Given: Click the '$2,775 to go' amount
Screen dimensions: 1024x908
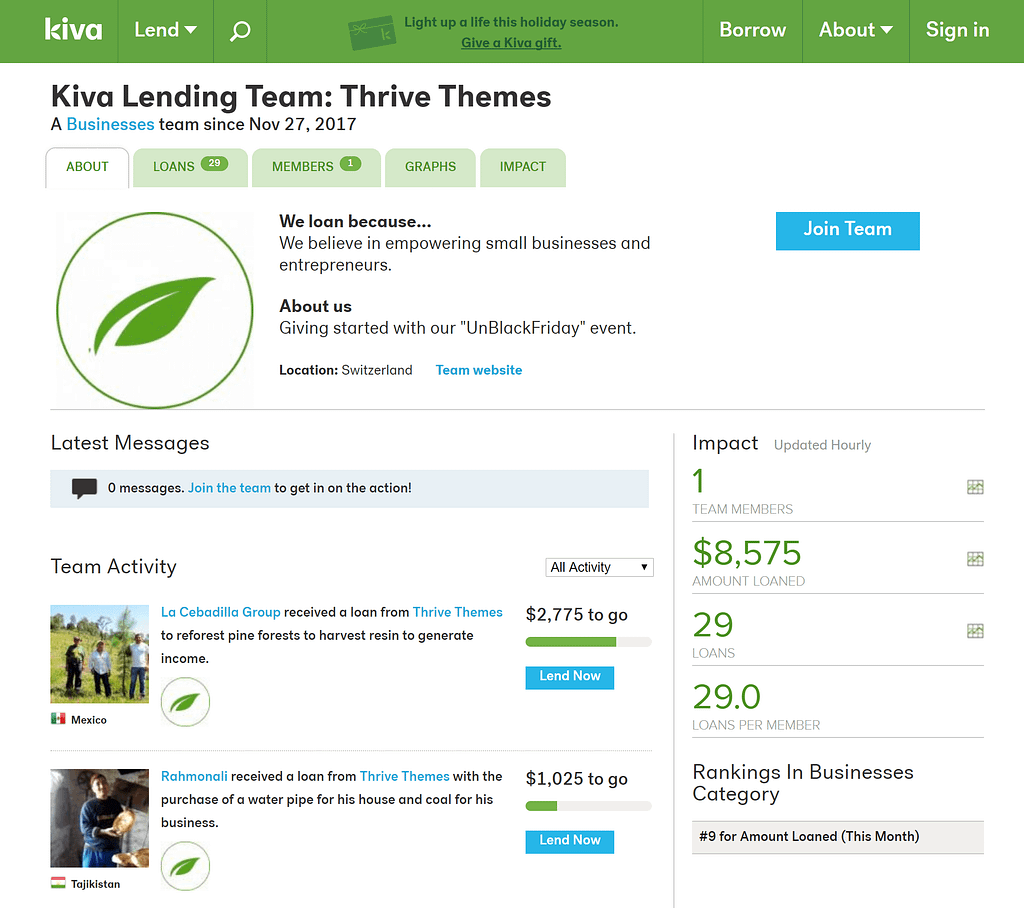Looking at the screenshot, I should coord(577,615).
